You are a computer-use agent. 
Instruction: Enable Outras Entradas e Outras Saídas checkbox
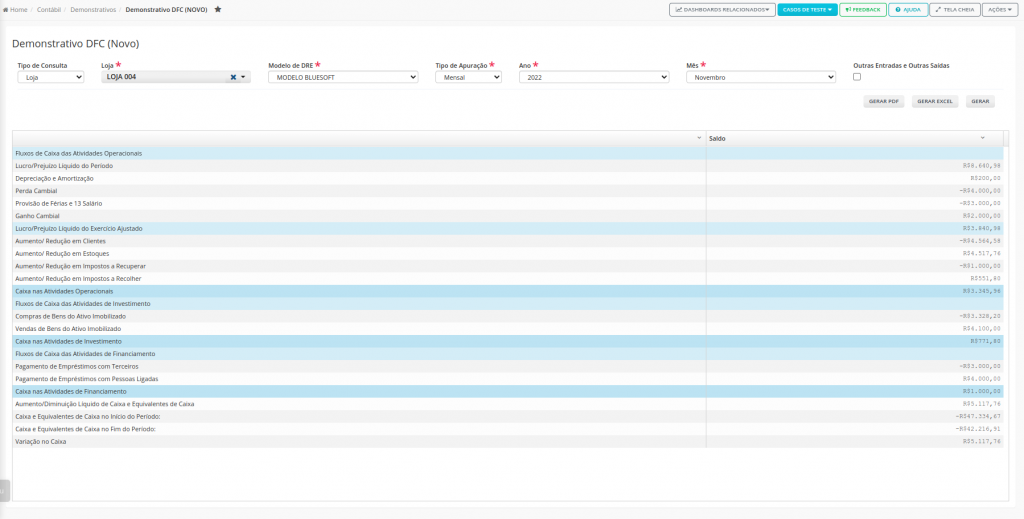click(x=857, y=77)
